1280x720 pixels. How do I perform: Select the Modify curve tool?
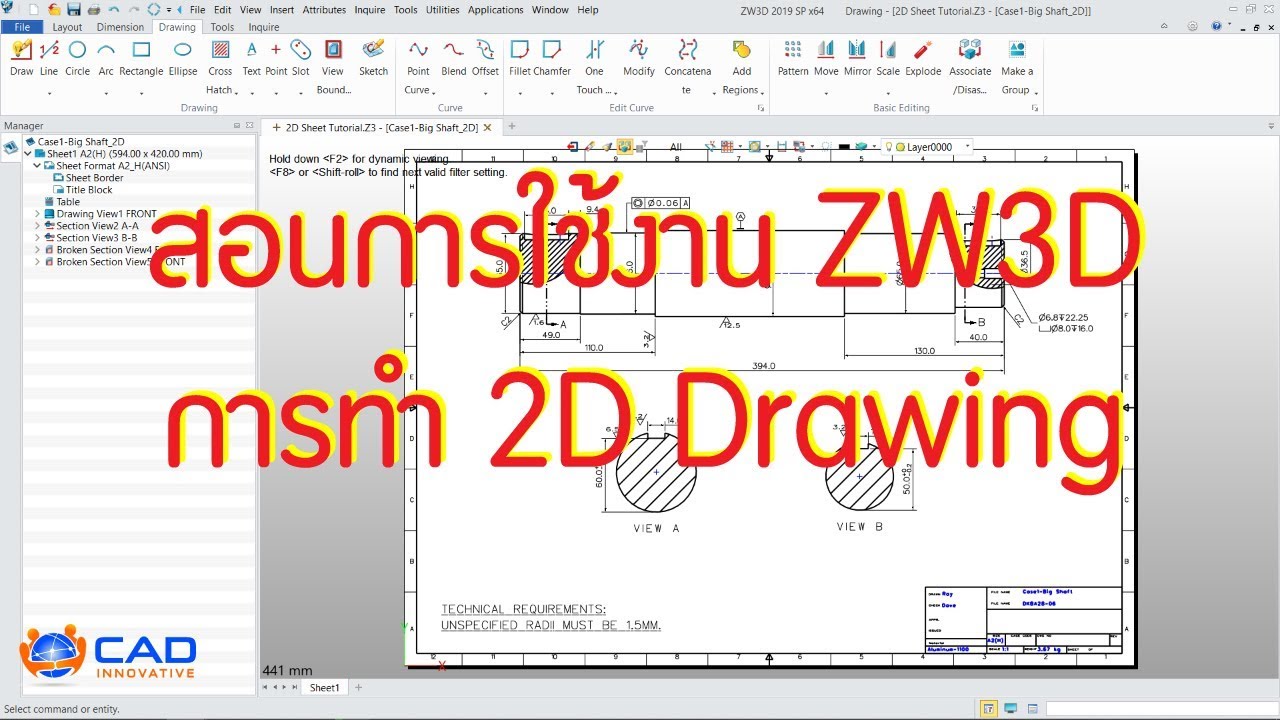click(638, 58)
